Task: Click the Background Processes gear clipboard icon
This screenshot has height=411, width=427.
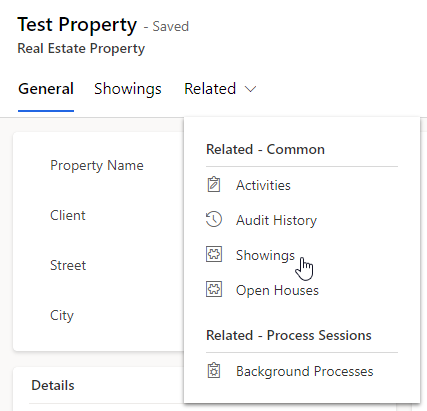Action: pyautogui.click(x=214, y=370)
